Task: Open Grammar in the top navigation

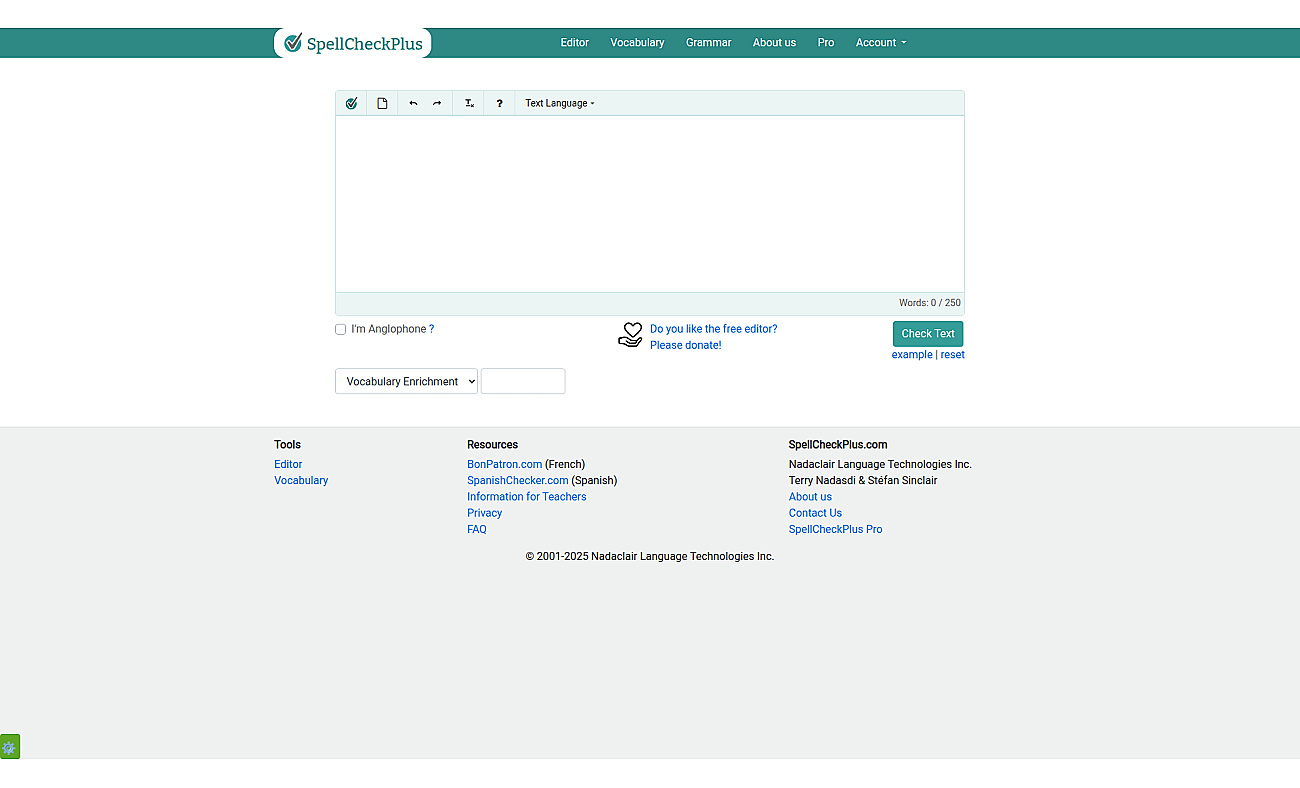Action: [708, 43]
